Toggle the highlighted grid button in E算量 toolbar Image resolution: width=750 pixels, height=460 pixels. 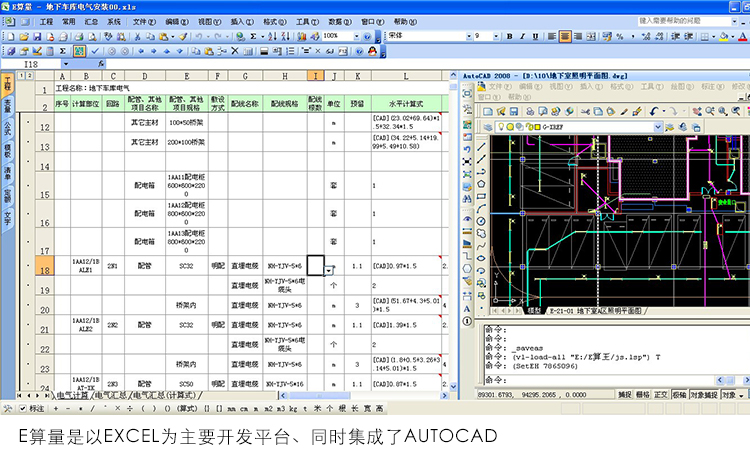point(79,51)
